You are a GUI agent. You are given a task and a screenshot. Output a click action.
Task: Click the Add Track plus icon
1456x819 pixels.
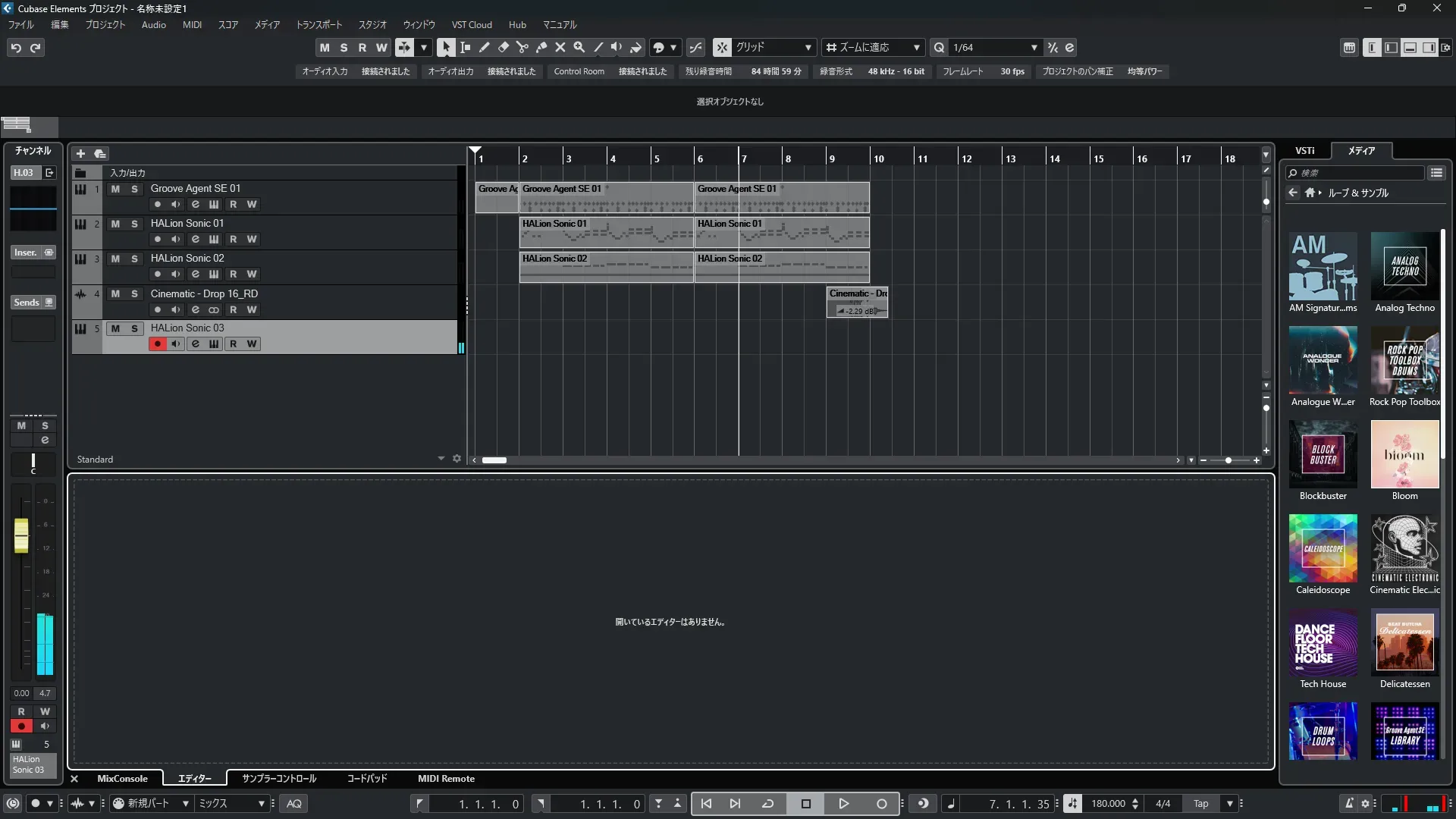pyautogui.click(x=80, y=153)
